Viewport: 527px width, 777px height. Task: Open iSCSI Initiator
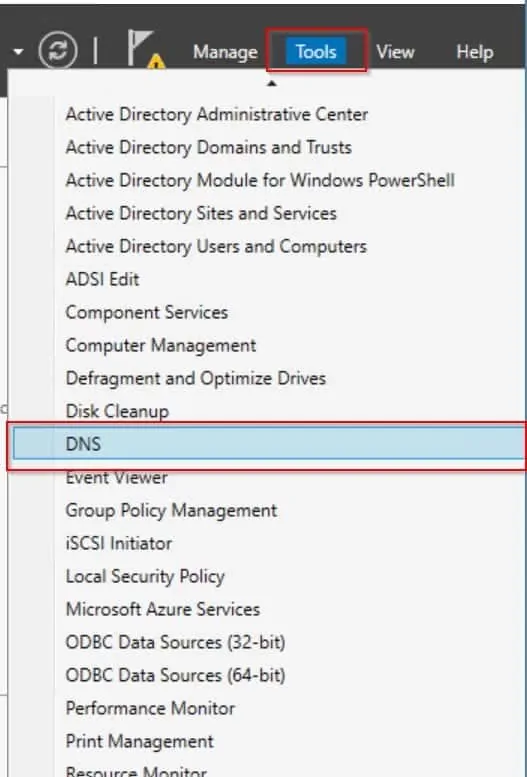[119, 544]
